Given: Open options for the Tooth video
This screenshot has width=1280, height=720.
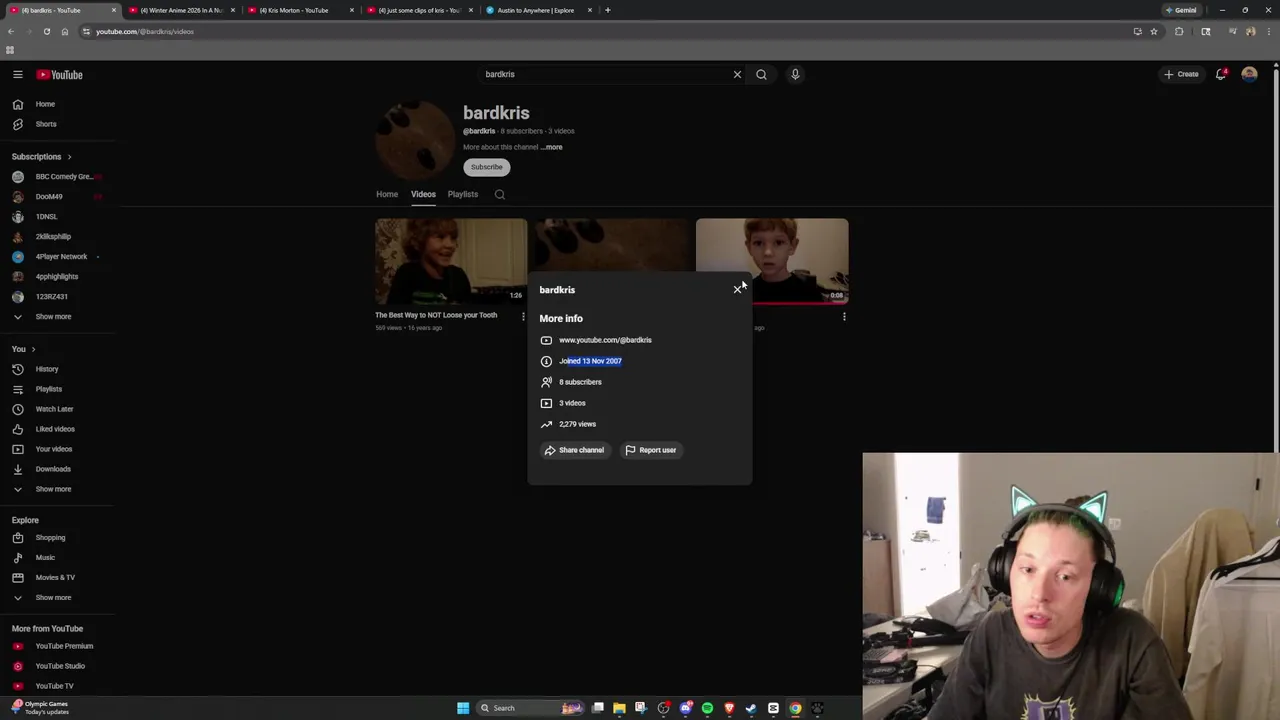Looking at the screenshot, I should click(x=522, y=317).
